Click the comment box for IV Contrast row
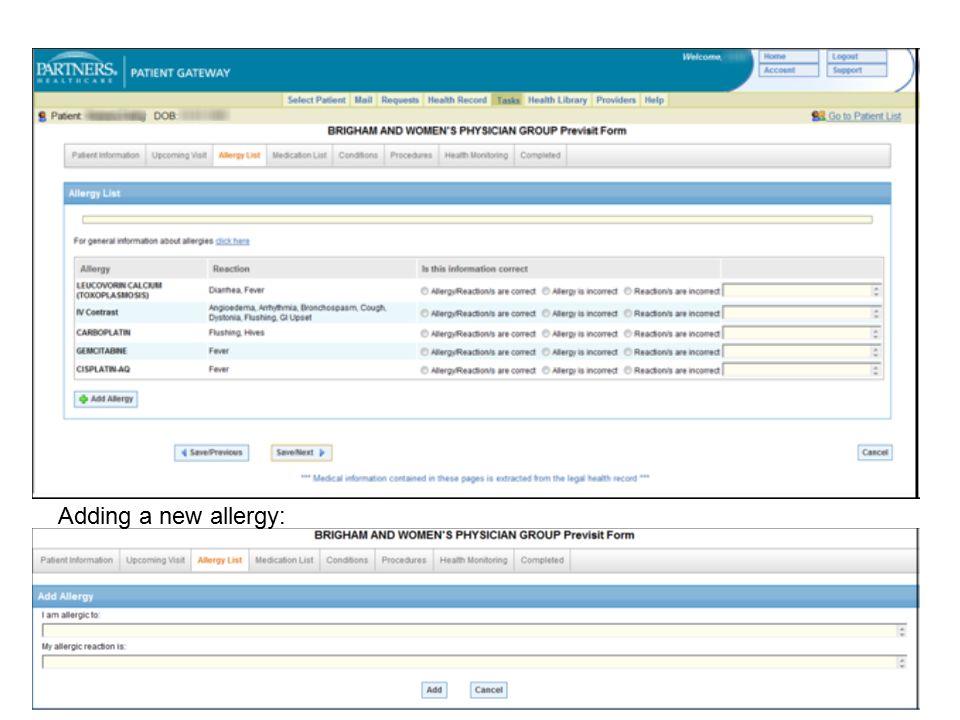Viewport: 960px width, 720px height. pyautogui.click(x=802, y=313)
